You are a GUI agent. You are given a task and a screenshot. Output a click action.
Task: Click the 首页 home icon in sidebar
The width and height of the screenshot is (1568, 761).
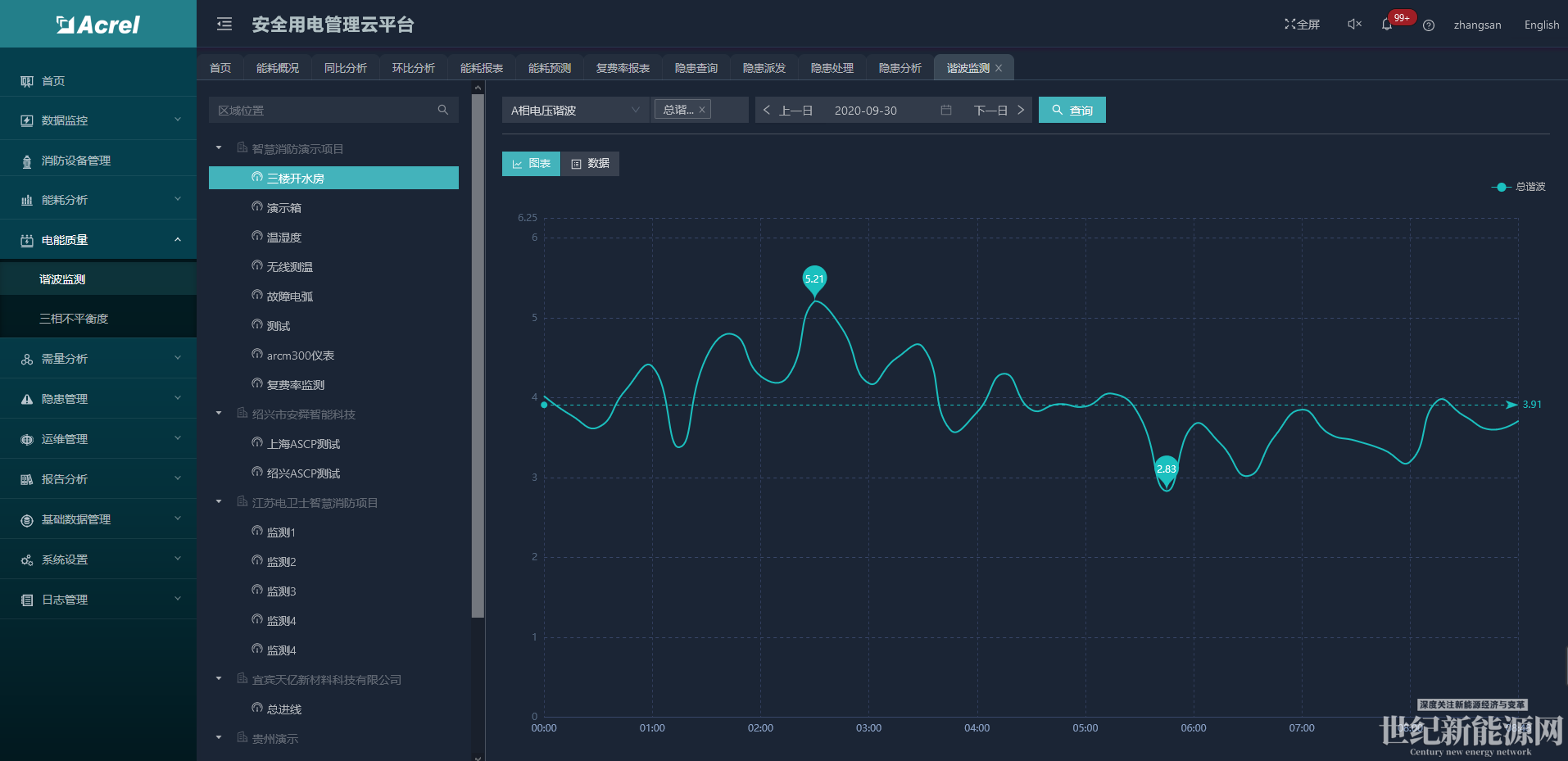[27, 81]
